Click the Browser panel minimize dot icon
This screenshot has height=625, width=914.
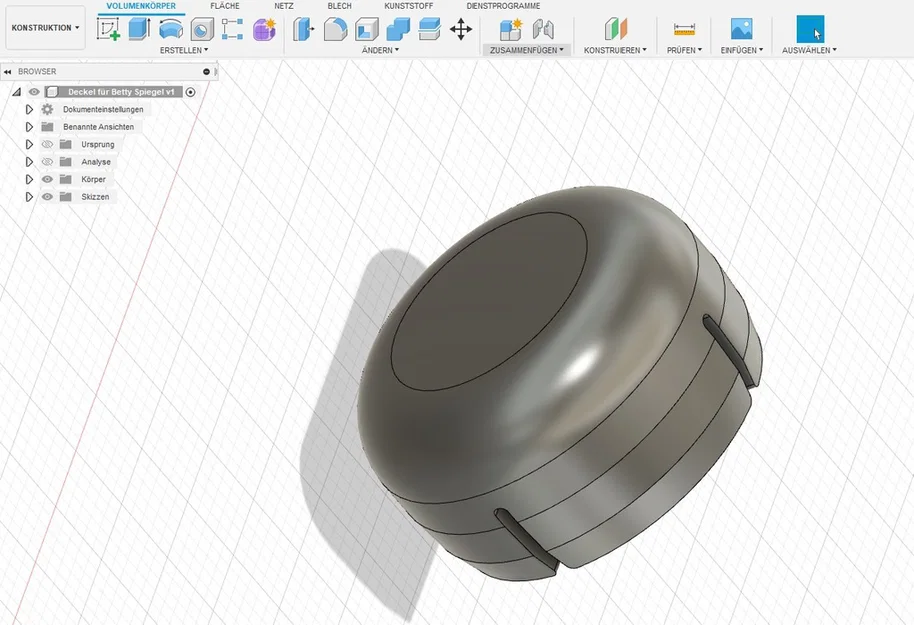pos(206,72)
